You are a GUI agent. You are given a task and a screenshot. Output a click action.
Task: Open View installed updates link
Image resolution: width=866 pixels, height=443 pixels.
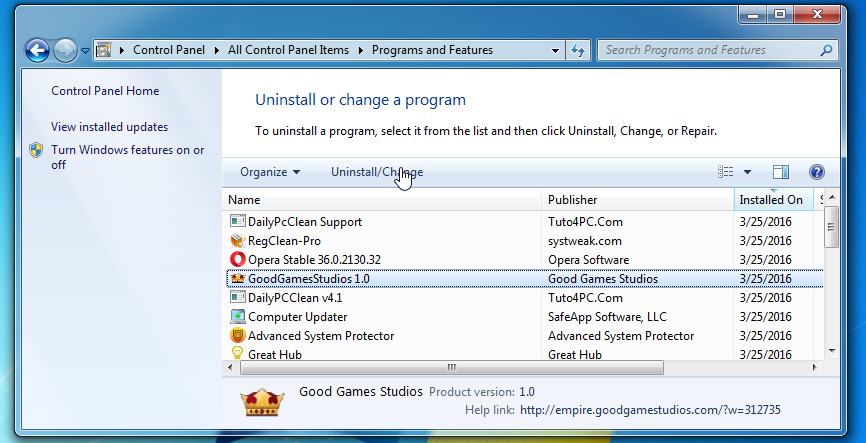pos(109,127)
